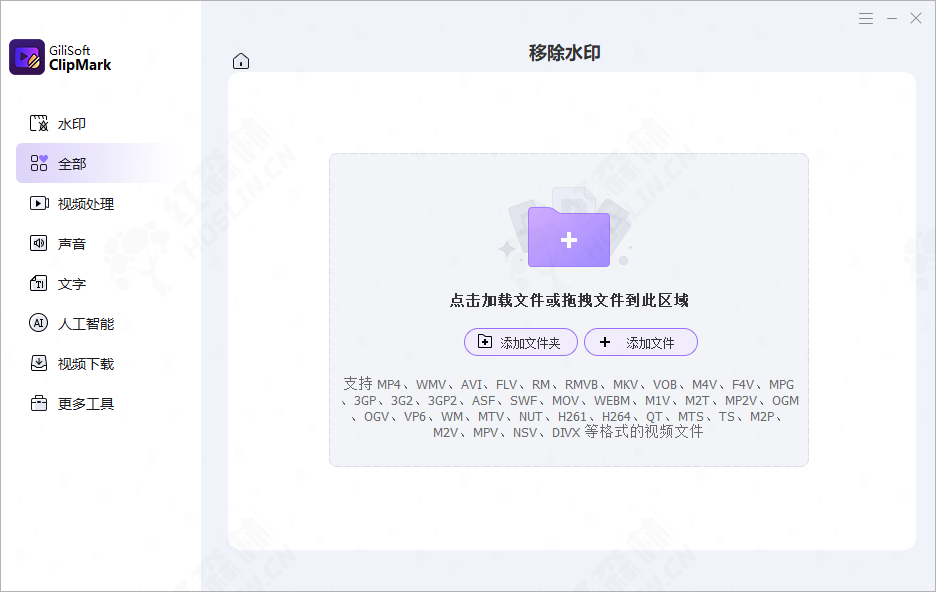
Task: Click the 添加文件 button
Action: pyautogui.click(x=641, y=342)
